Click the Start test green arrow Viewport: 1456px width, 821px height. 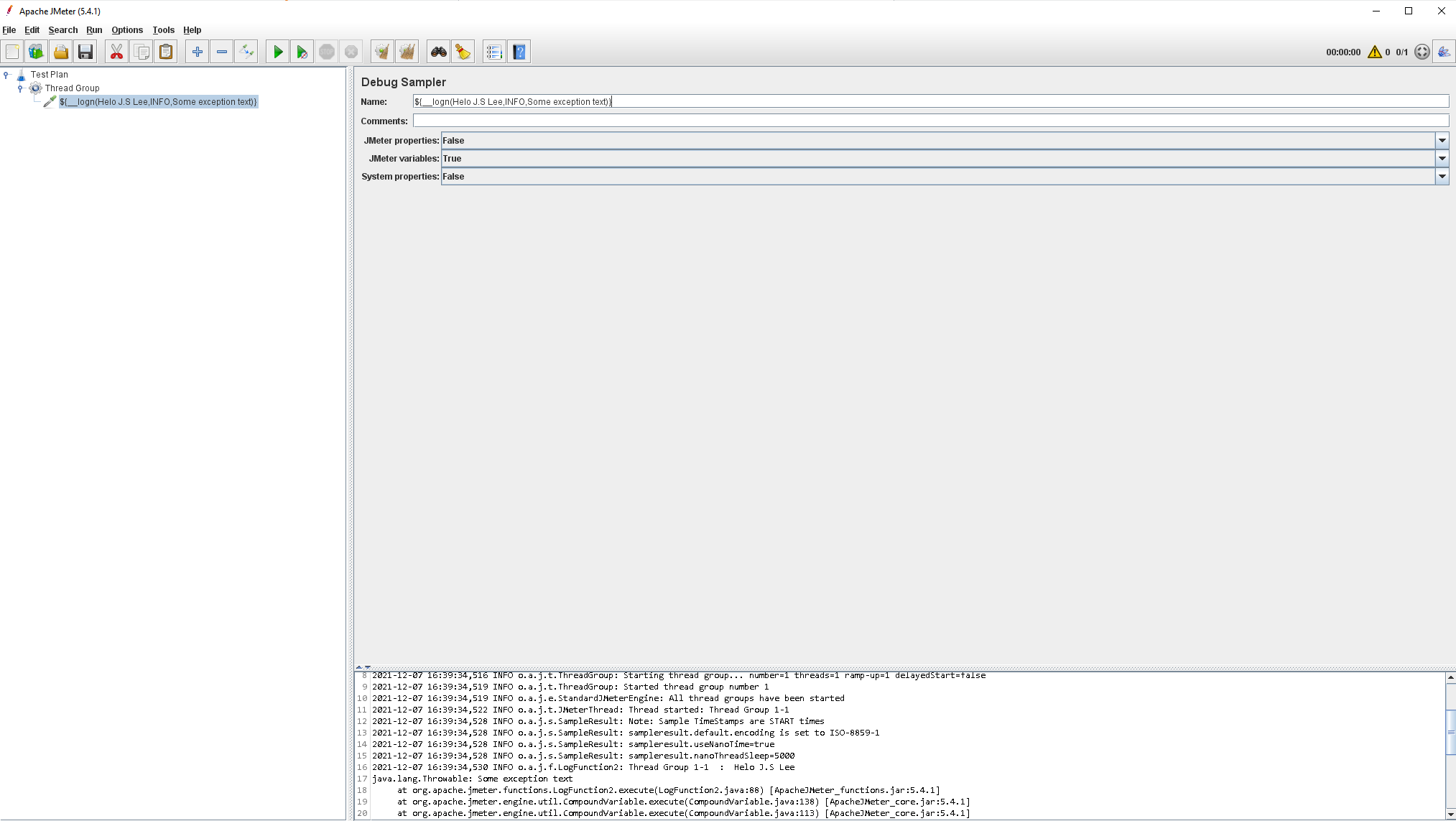[277, 52]
